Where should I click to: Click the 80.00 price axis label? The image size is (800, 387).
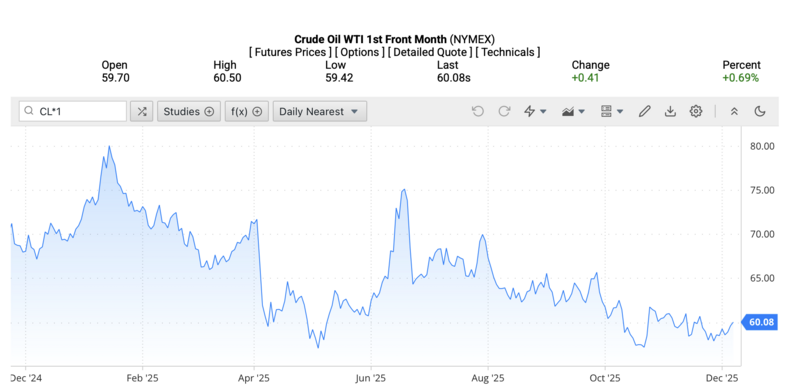click(762, 146)
